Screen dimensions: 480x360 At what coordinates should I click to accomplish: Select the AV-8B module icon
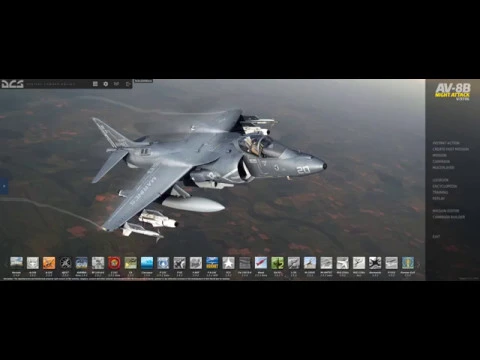(82, 263)
